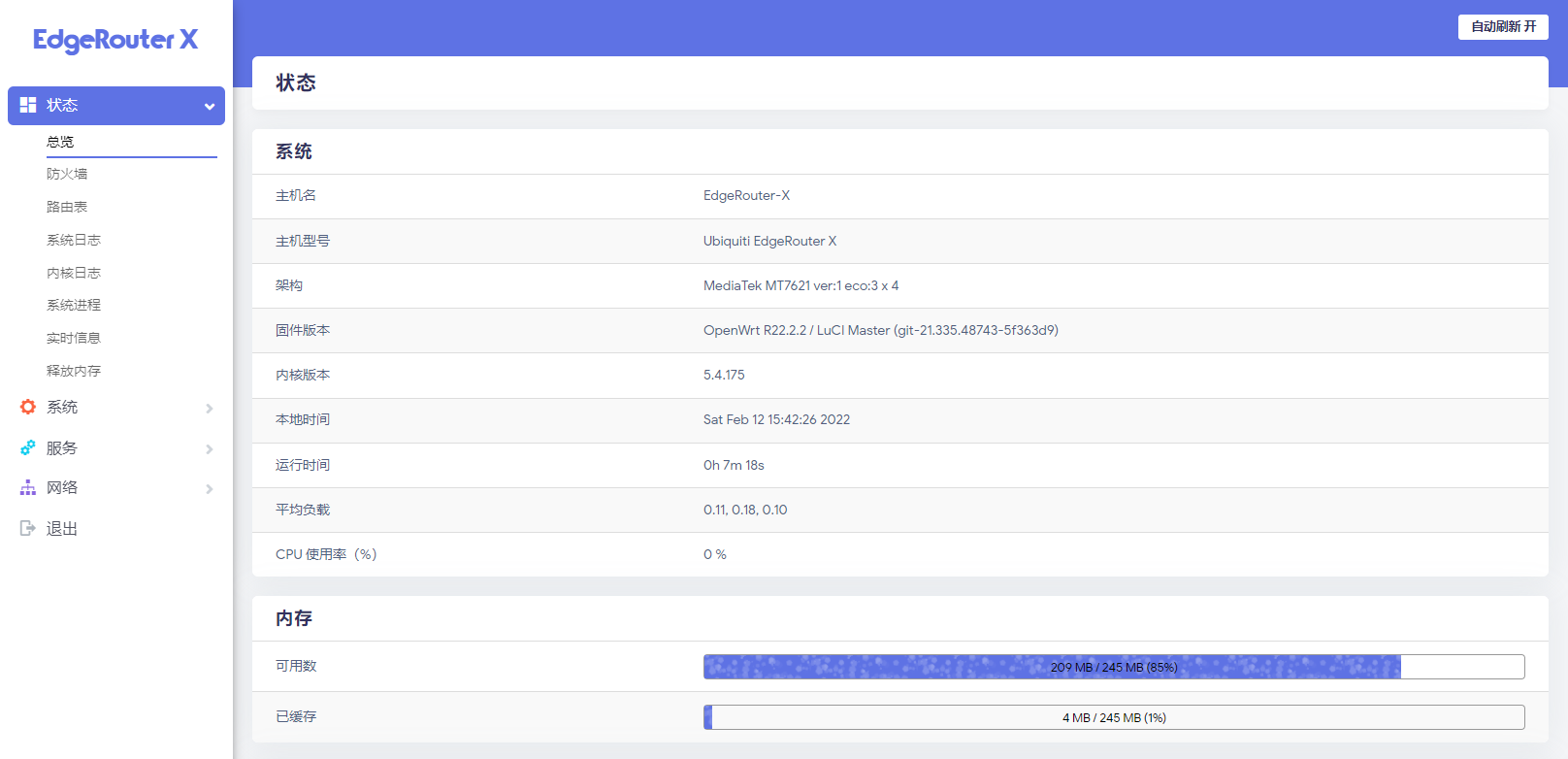
Task: Select the 状态 sidebar menu label
Action: coord(62,105)
